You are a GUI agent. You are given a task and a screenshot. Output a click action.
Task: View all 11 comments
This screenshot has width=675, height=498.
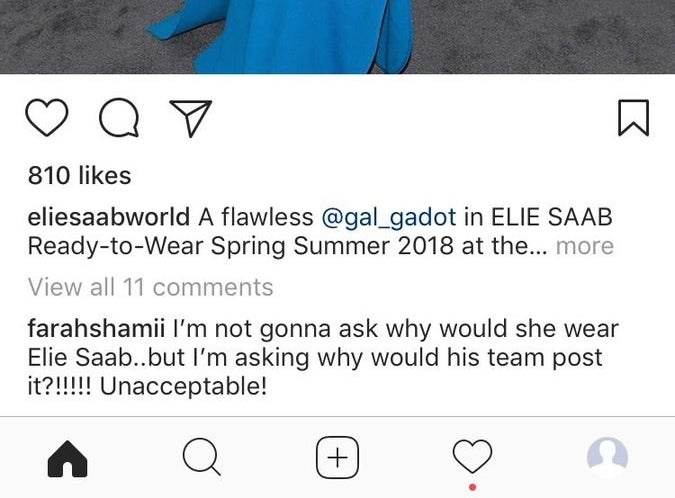click(150, 287)
